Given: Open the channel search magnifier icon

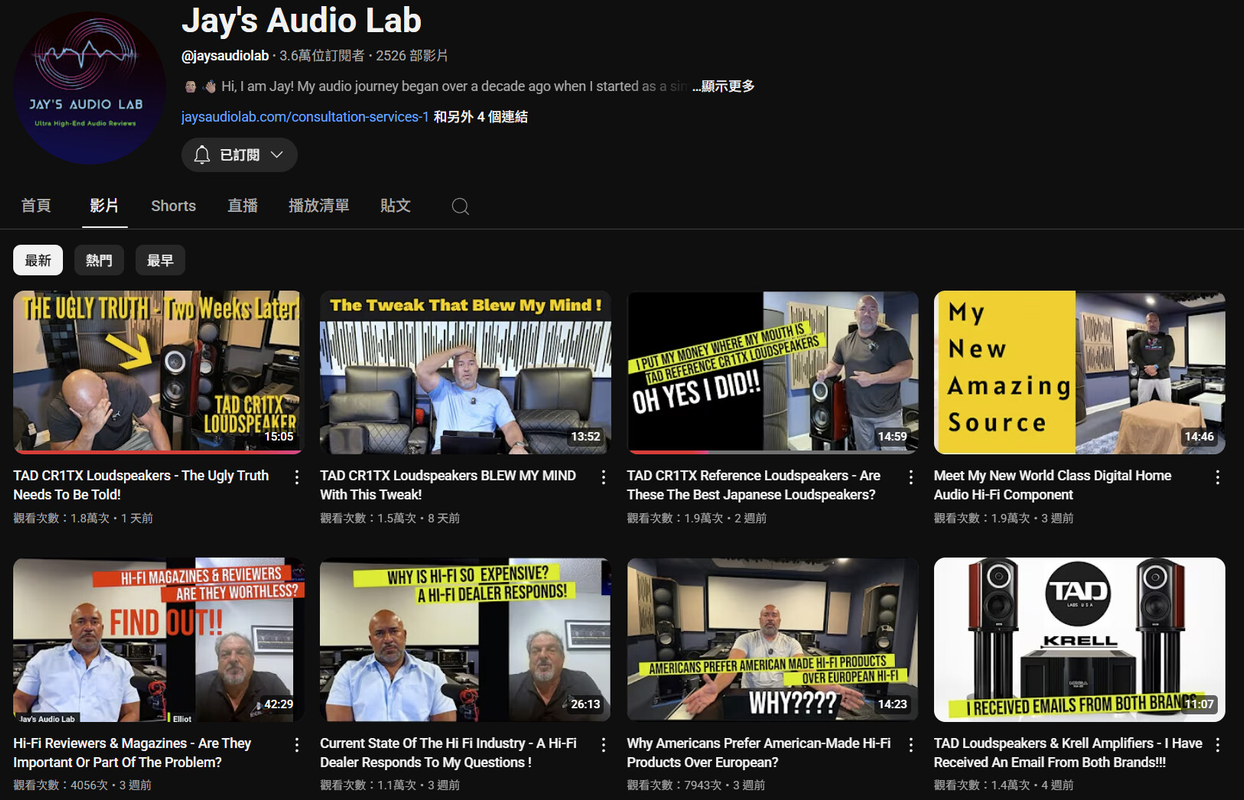Looking at the screenshot, I should tap(460, 206).
